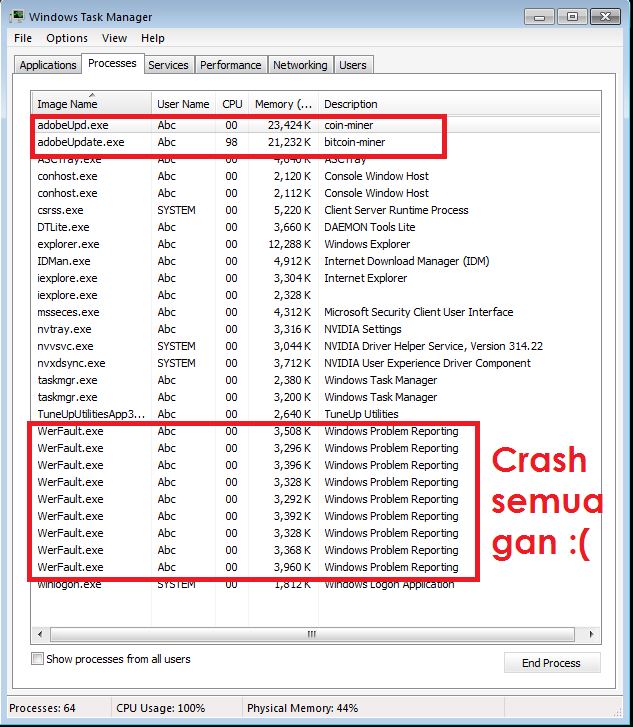Sort by User Name column header

[x=183, y=103]
